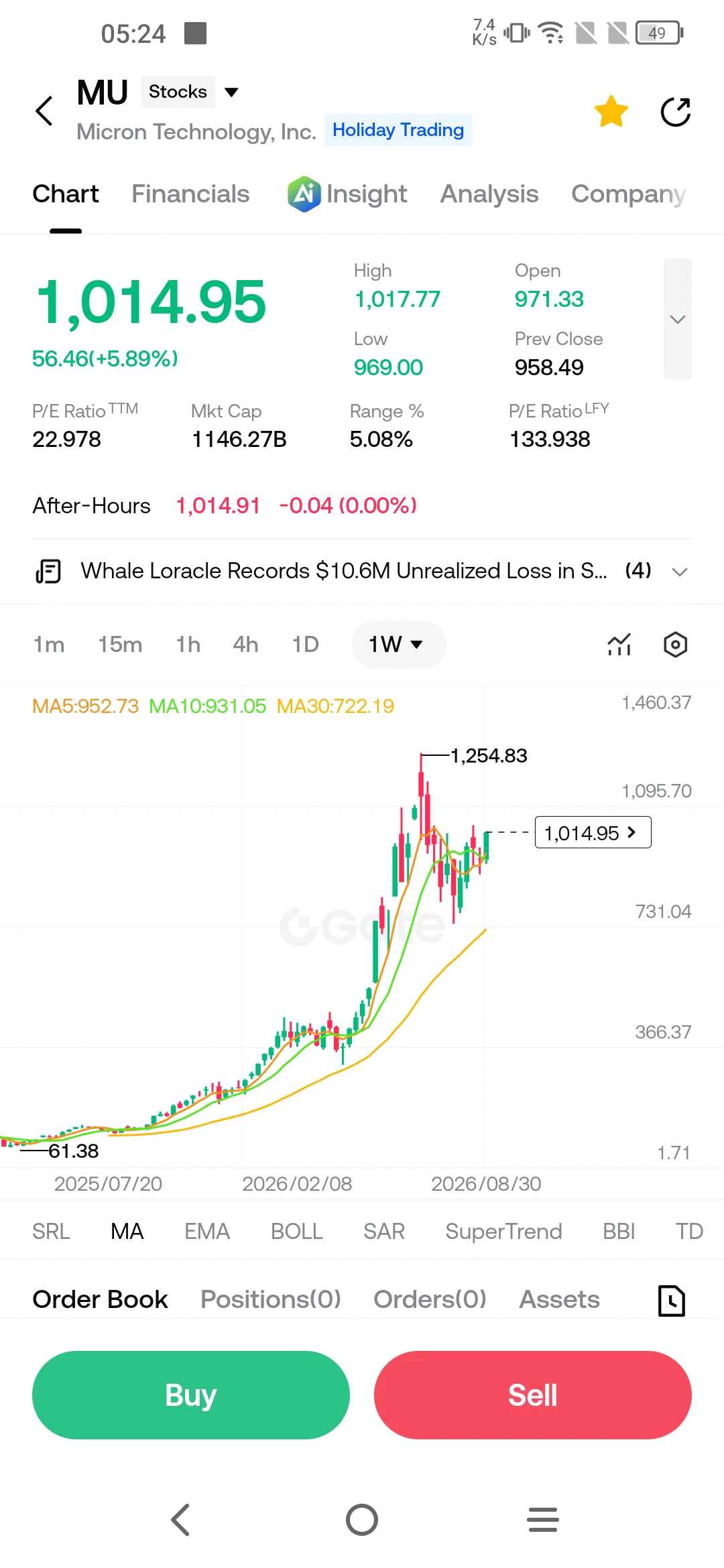Select the 1h chart interval
The width and height of the screenshot is (724, 1568).
coord(188,645)
